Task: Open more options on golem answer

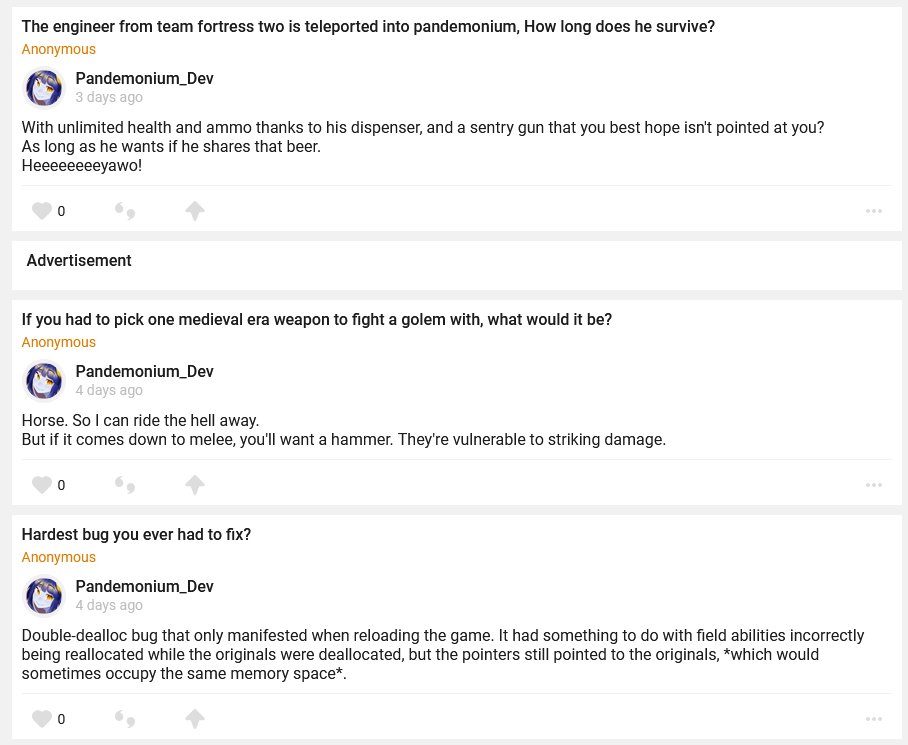Action: [x=874, y=485]
